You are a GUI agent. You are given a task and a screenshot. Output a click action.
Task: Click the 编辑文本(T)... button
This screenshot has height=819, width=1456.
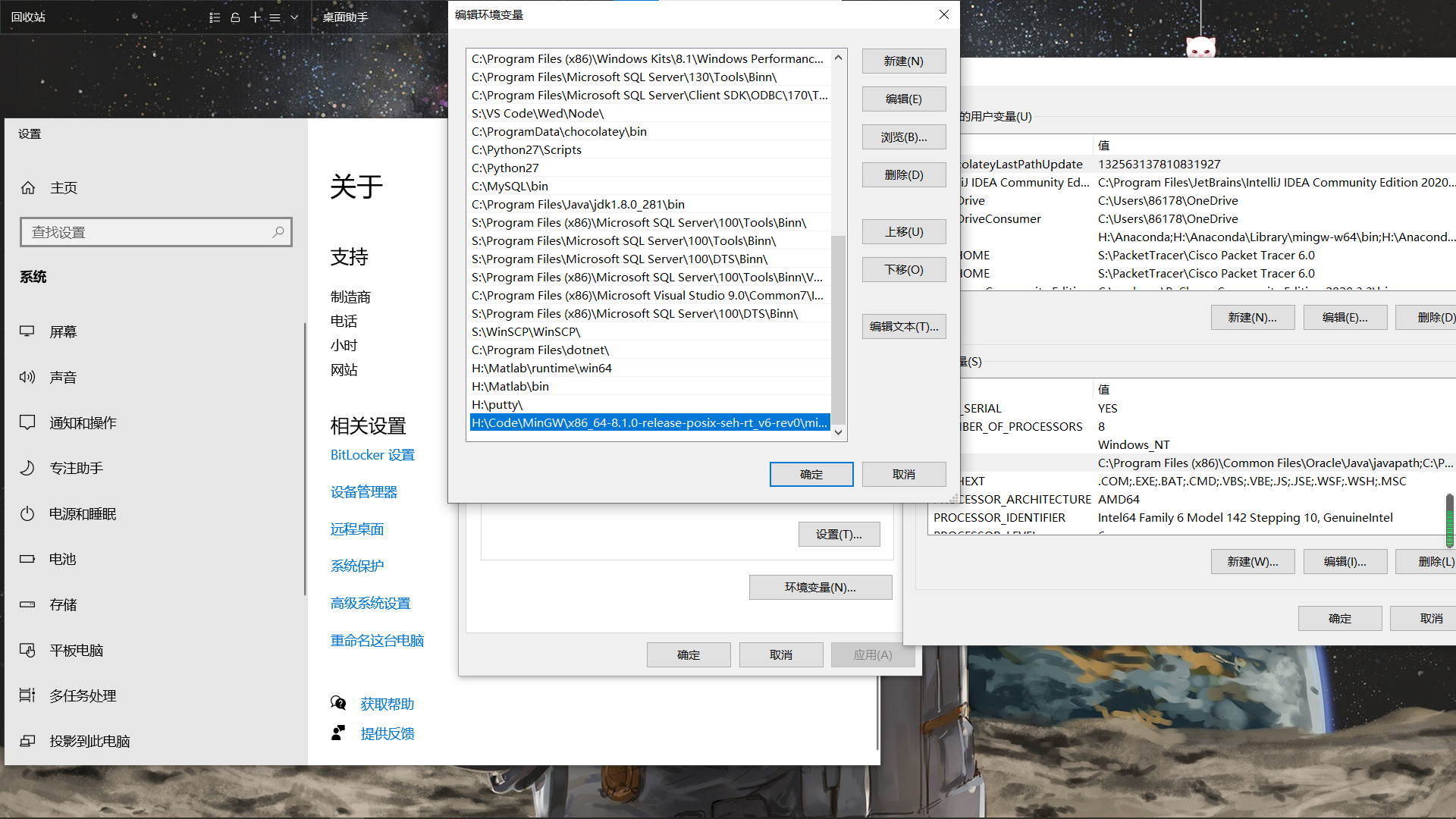[904, 327]
